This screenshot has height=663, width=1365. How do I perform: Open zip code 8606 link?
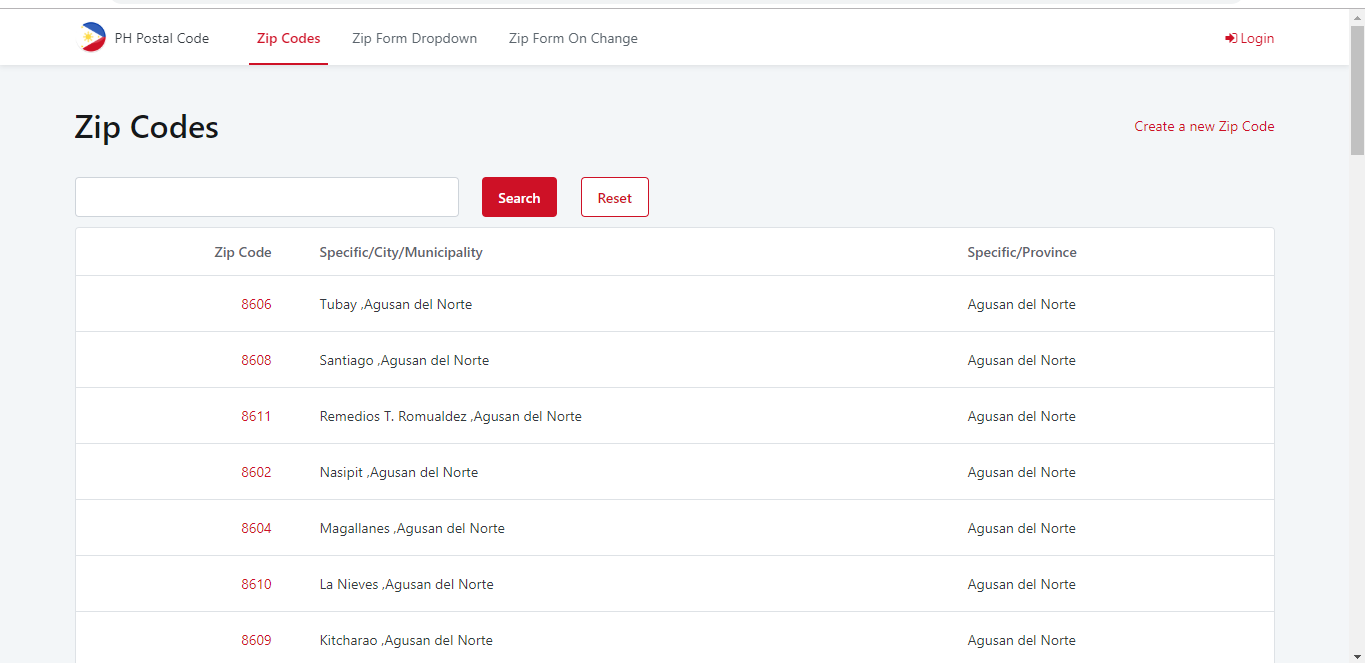click(256, 304)
